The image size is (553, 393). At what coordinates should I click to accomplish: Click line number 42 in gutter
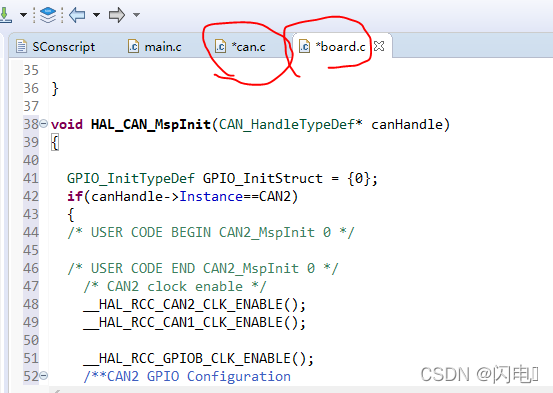point(31,196)
